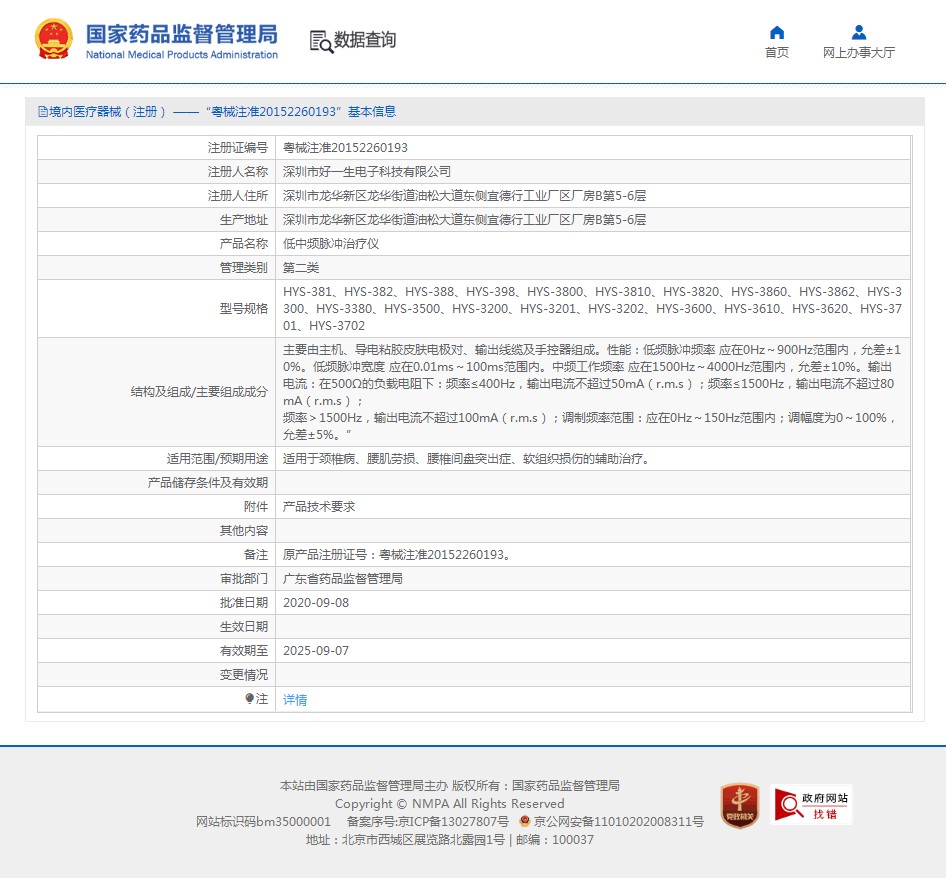Click the 适用范围 intended use text
The width and height of the screenshot is (946, 878).
pyautogui.click(x=468, y=459)
